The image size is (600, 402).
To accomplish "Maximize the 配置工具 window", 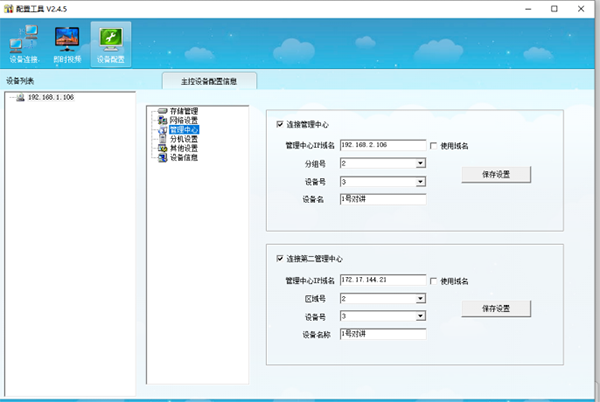I will pos(554,9).
